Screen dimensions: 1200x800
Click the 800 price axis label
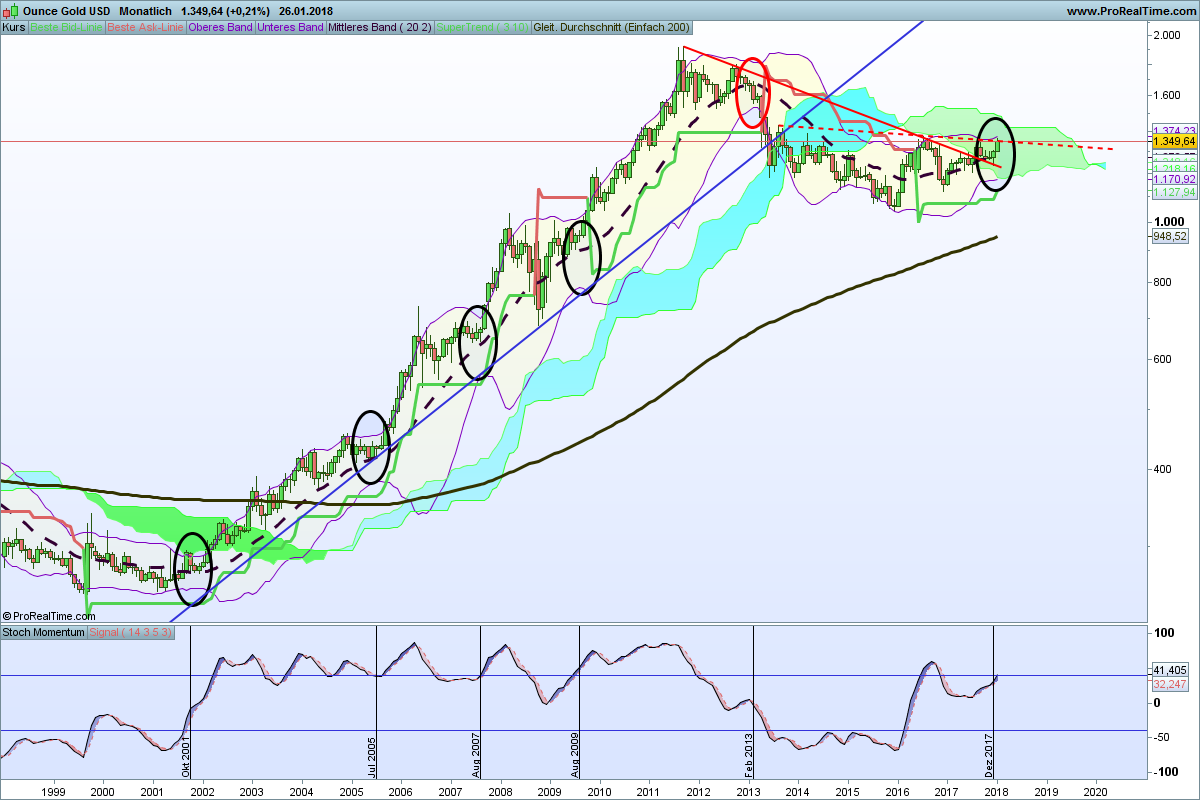1163,282
